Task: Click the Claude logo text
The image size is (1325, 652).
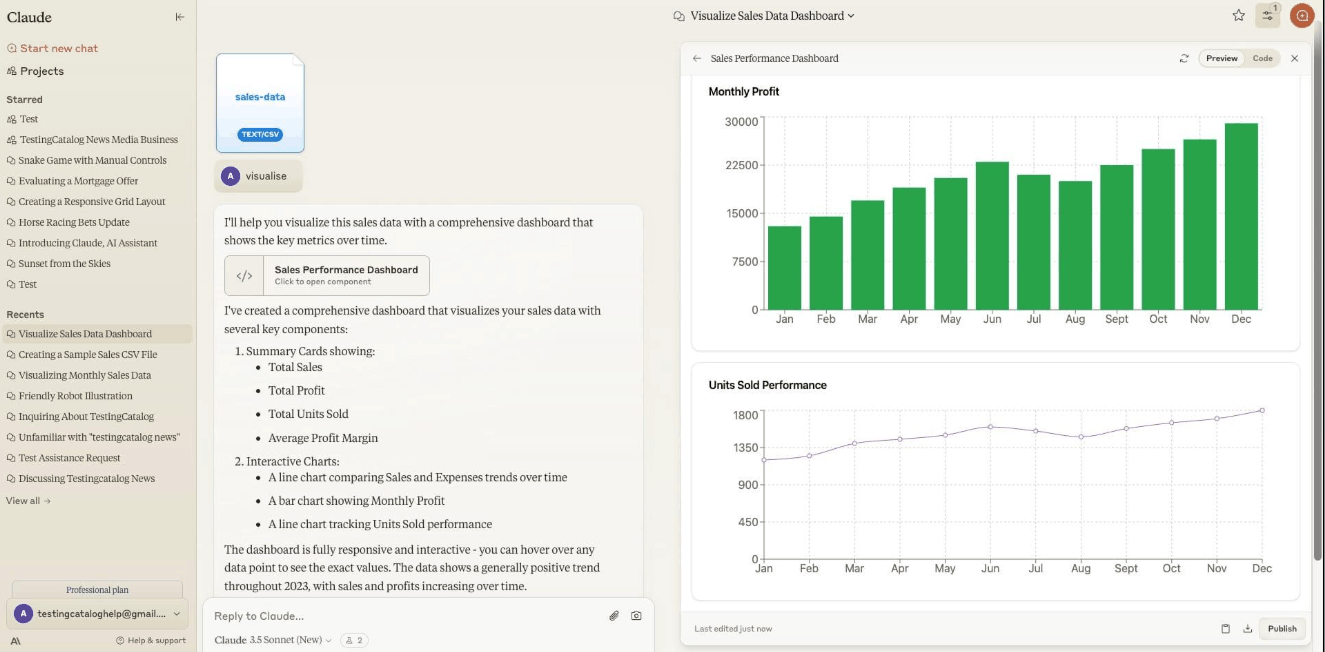Action: 29,17
